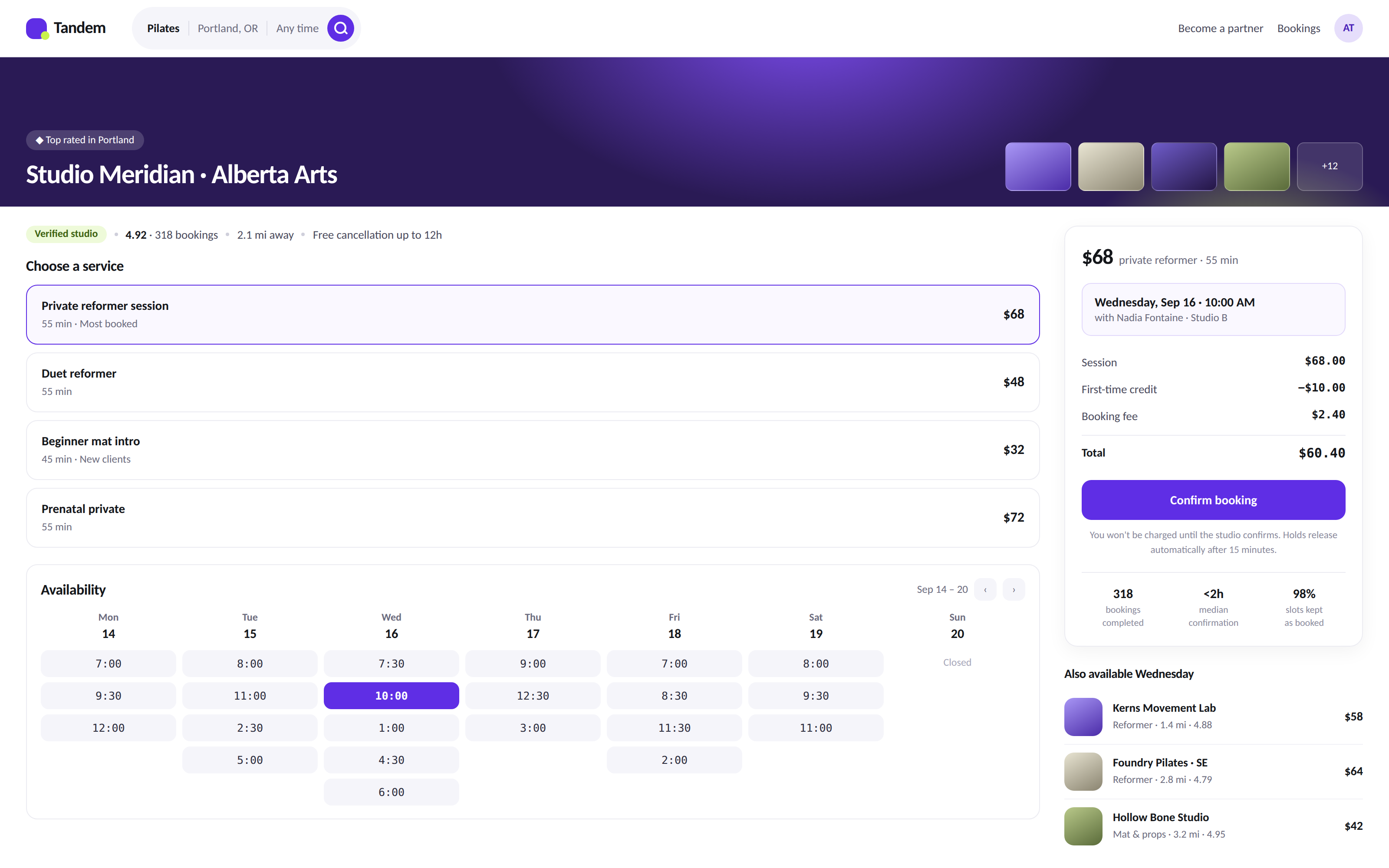Open Kerns Movement Lab thumbnail
This screenshot has height=868, width=1389.
tap(1083, 717)
